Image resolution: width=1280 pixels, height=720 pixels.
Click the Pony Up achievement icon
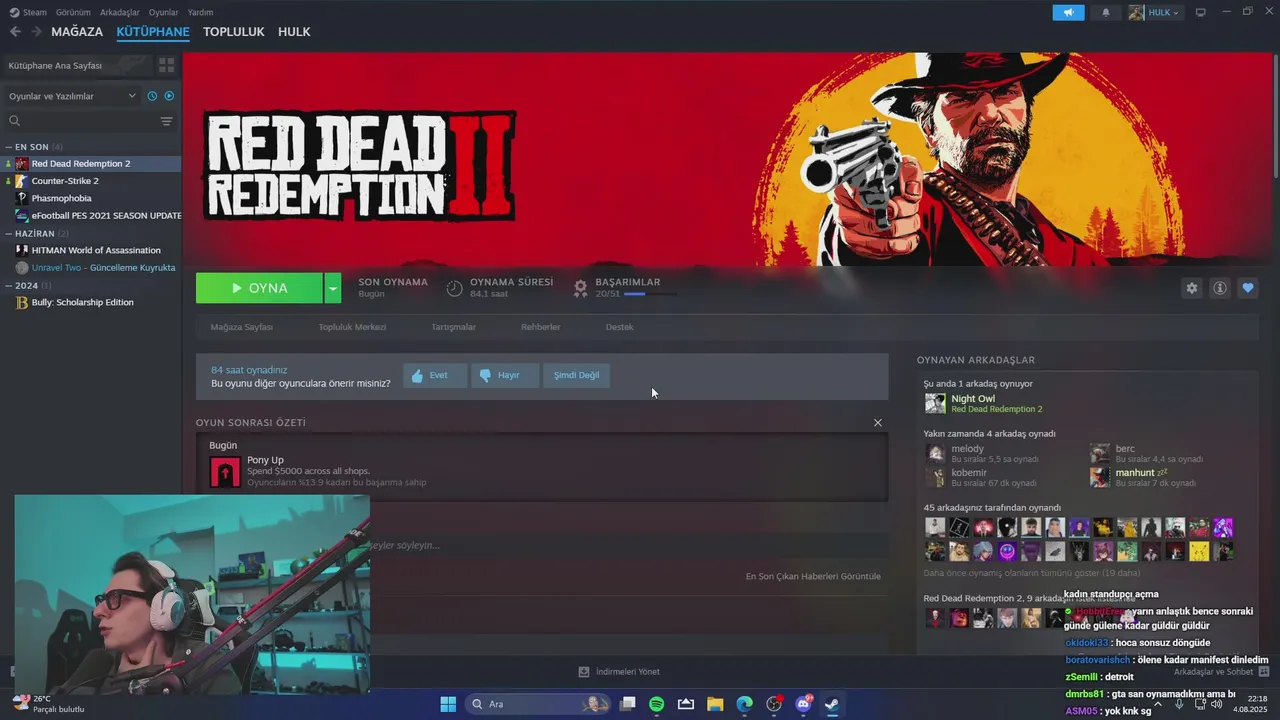pyautogui.click(x=225, y=472)
